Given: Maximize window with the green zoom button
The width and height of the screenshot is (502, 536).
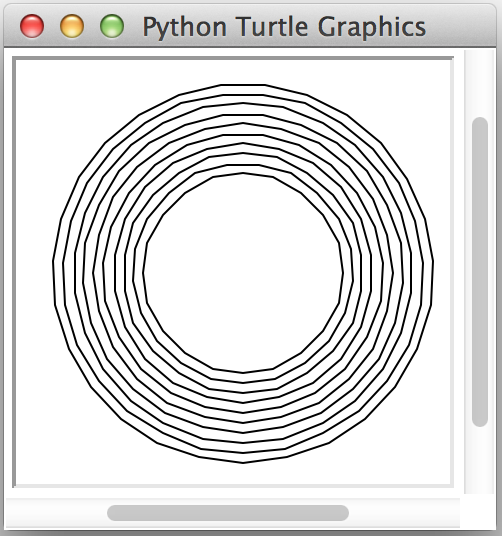Looking at the screenshot, I should (112, 26).
